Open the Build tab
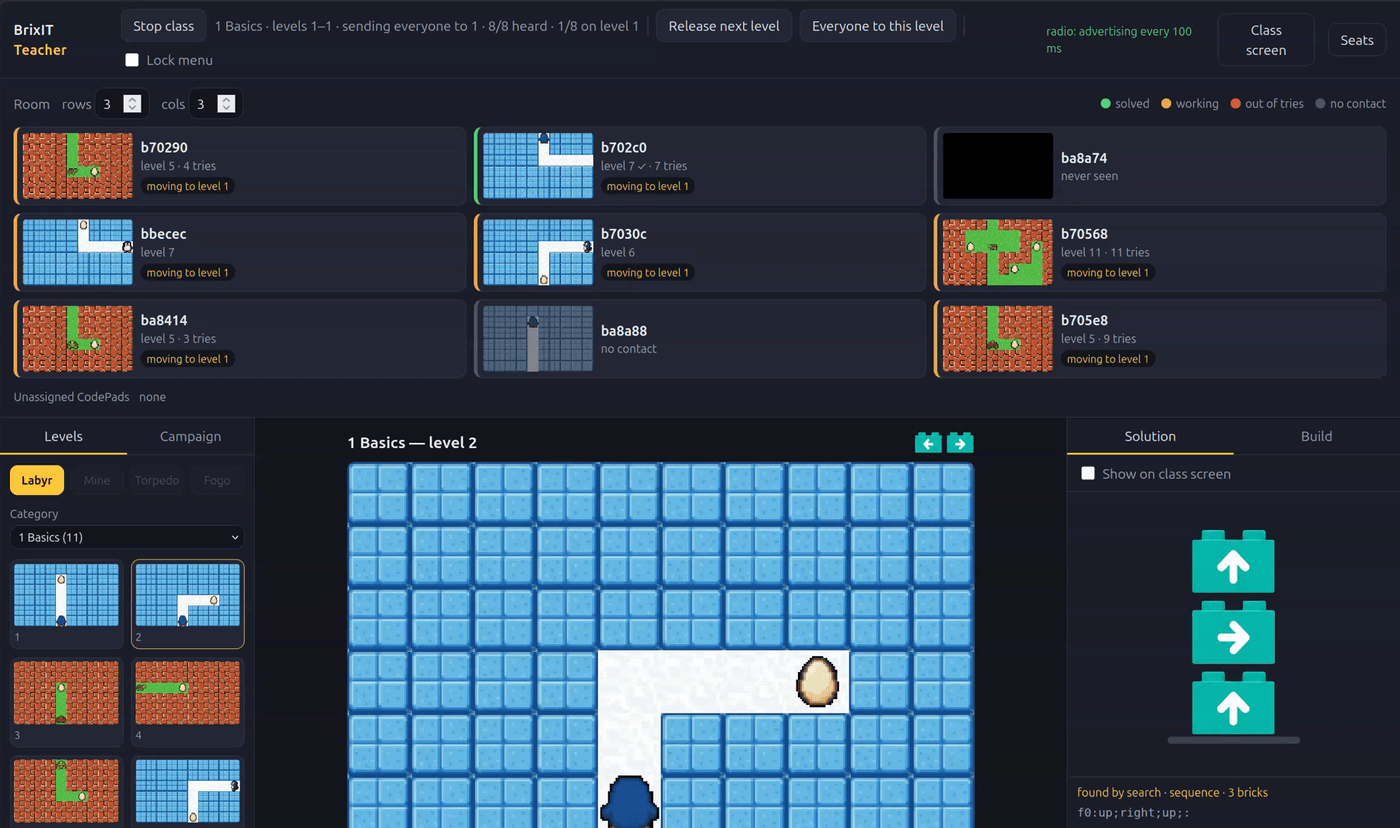1400x828 pixels. 1316,436
